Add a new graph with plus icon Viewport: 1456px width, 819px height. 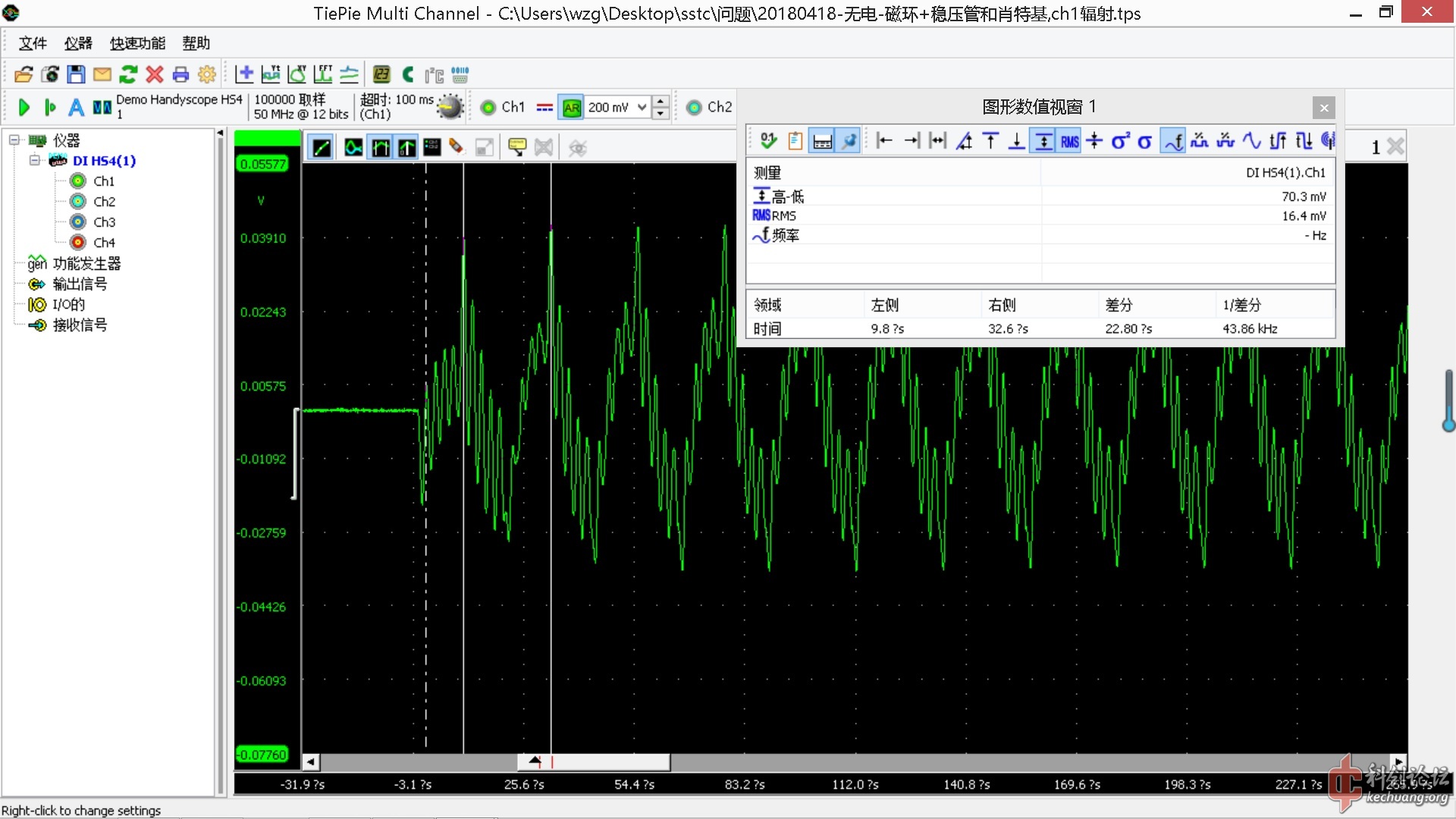(x=244, y=74)
